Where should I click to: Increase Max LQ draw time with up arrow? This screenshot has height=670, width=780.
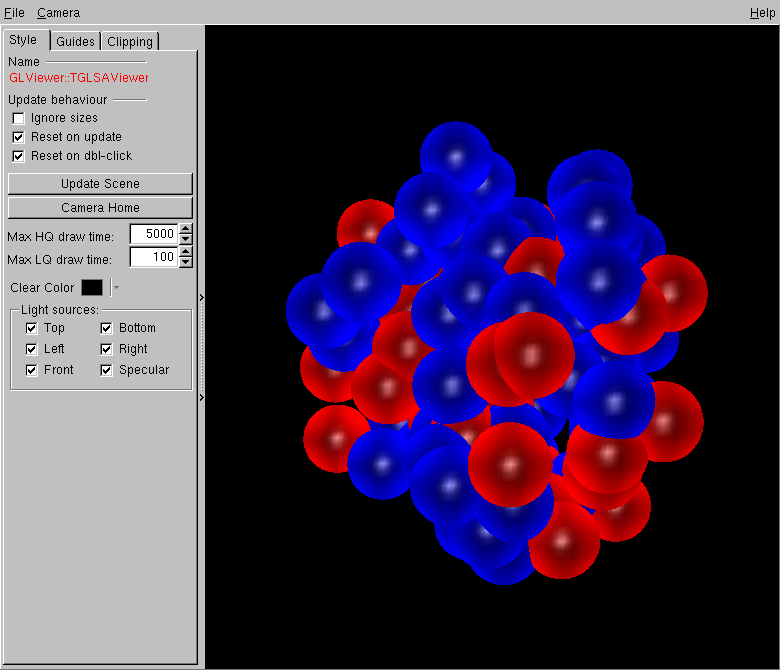(186, 252)
